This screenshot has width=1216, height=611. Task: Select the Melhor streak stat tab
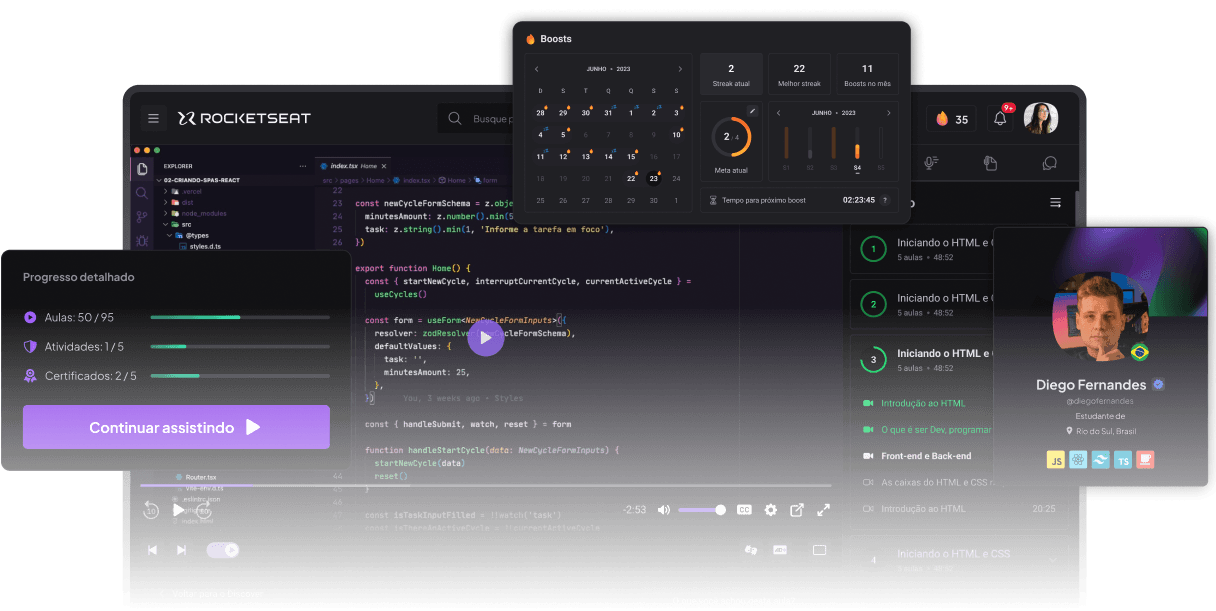(x=799, y=75)
